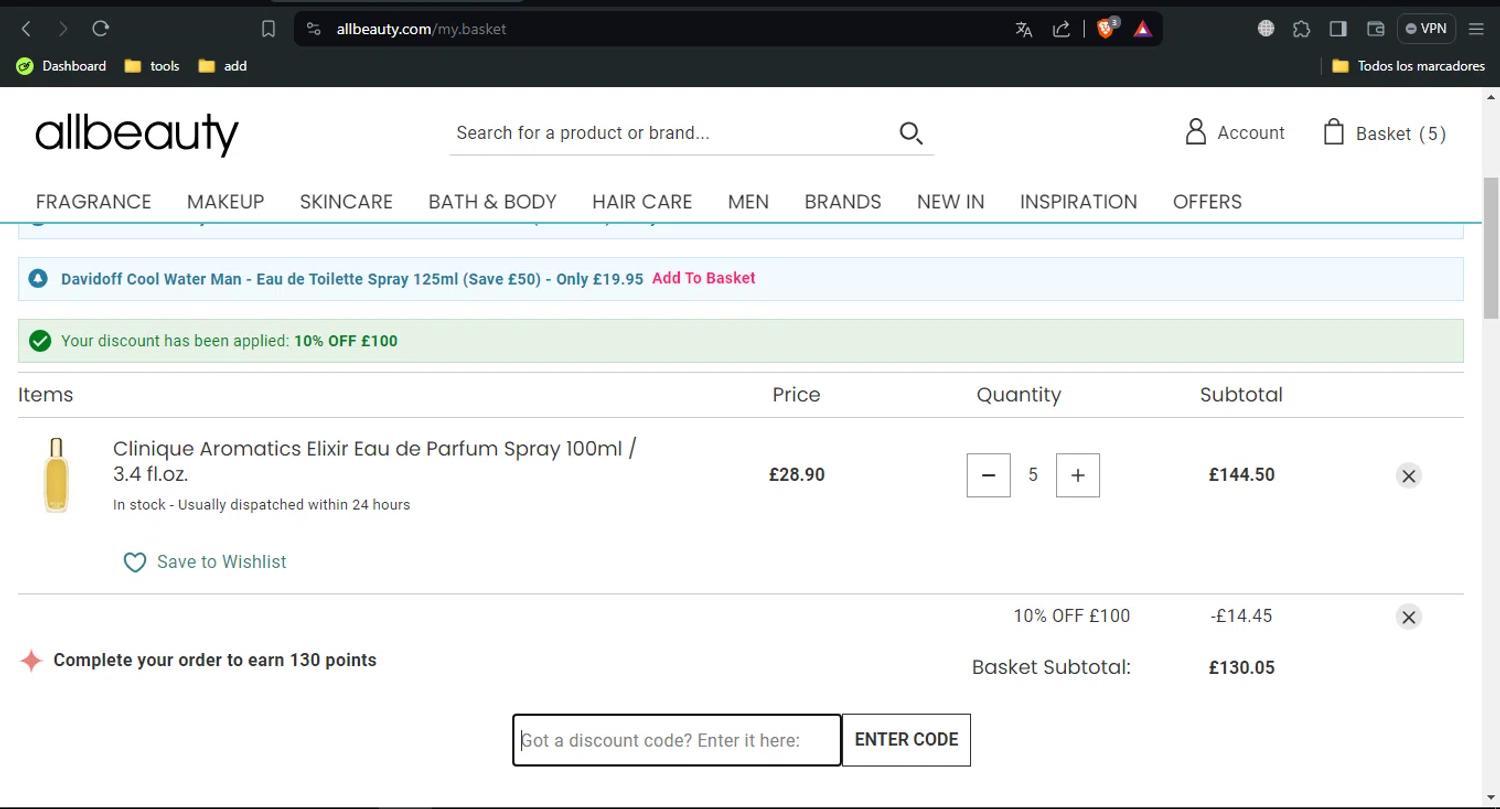Remove the 10% OFF £100 discount
This screenshot has height=809, width=1500.
(x=1408, y=617)
